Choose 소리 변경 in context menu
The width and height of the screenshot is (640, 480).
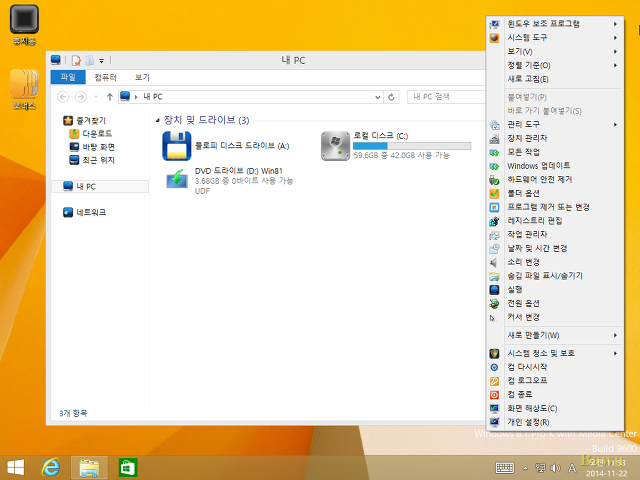[x=555, y=262]
